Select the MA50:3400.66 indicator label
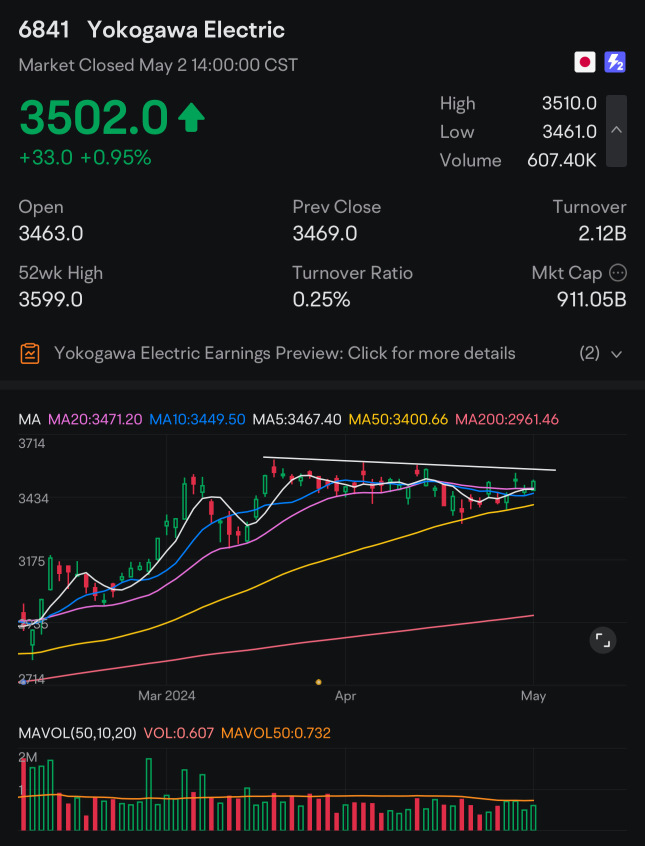 398,419
